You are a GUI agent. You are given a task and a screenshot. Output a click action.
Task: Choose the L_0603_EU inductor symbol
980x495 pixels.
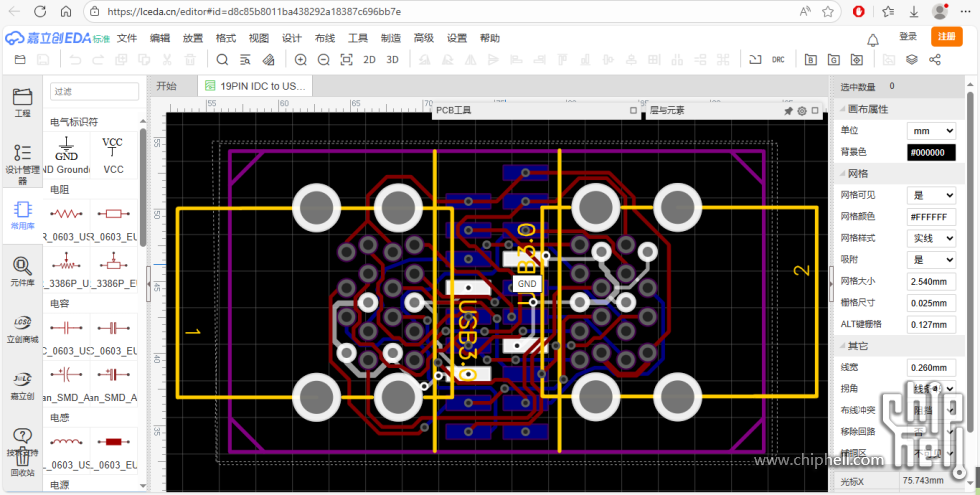click(113, 450)
